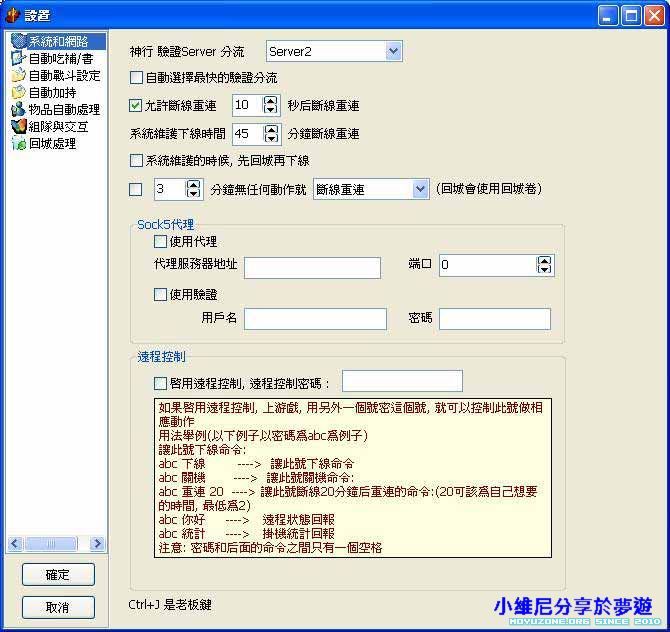Click the 自動戰斗設定 folder icon
This screenshot has height=632, width=670.
click(x=18, y=75)
